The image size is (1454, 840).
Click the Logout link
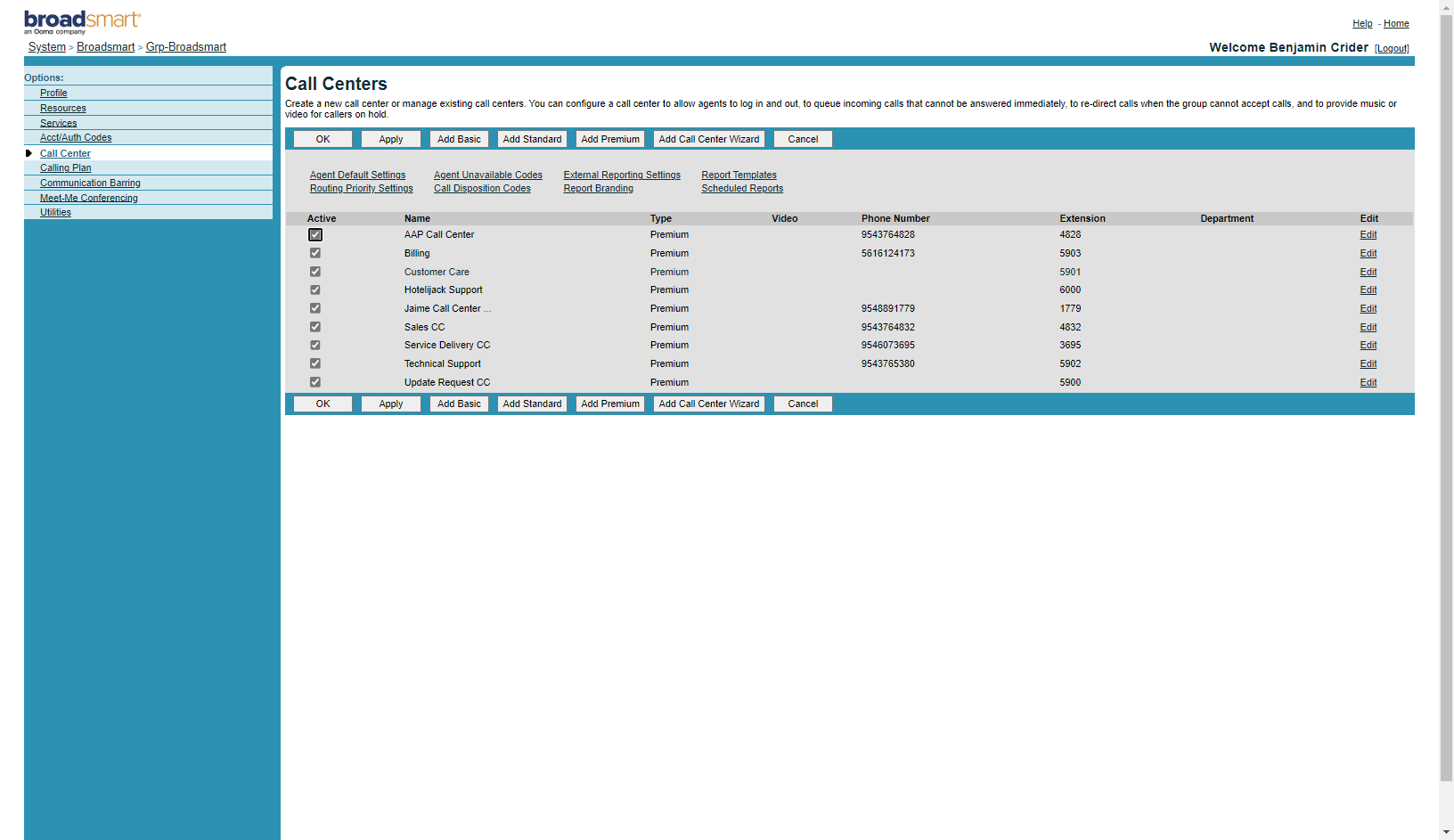[x=1392, y=48]
